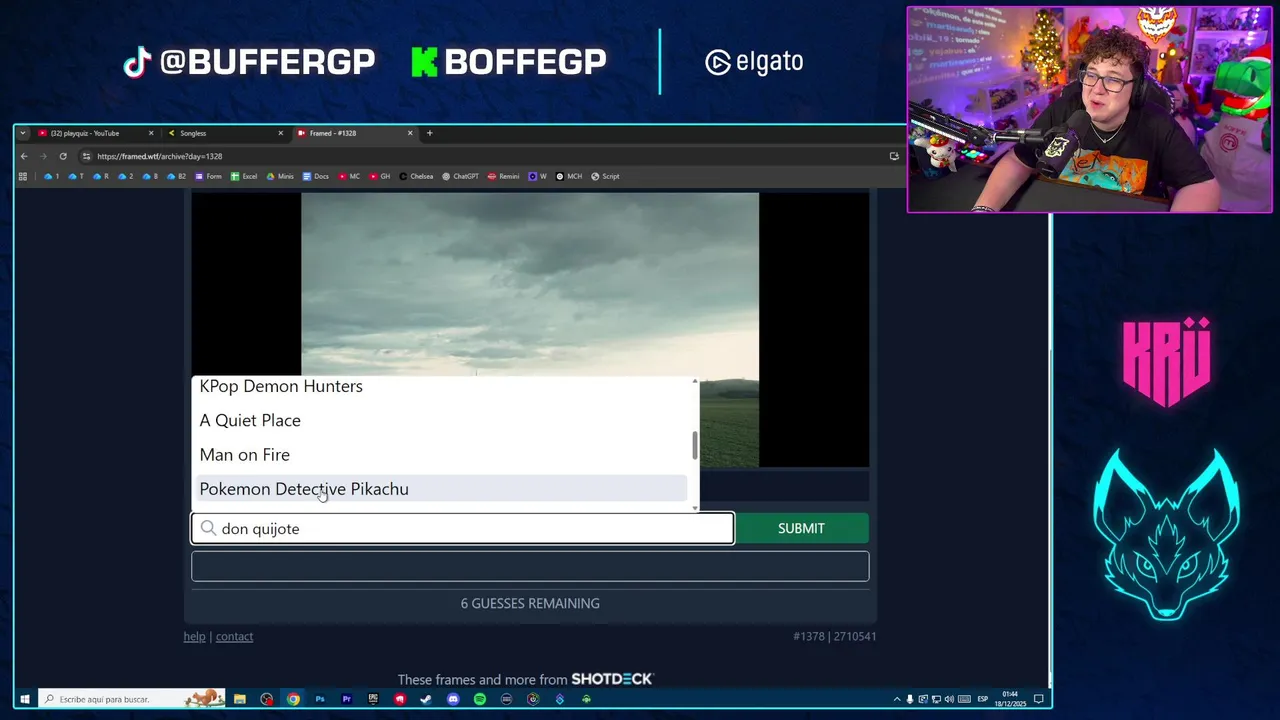Open Epic Games launcher from taskbar
Viewport: 1280px width, 720px height.
tap(373, 699)
